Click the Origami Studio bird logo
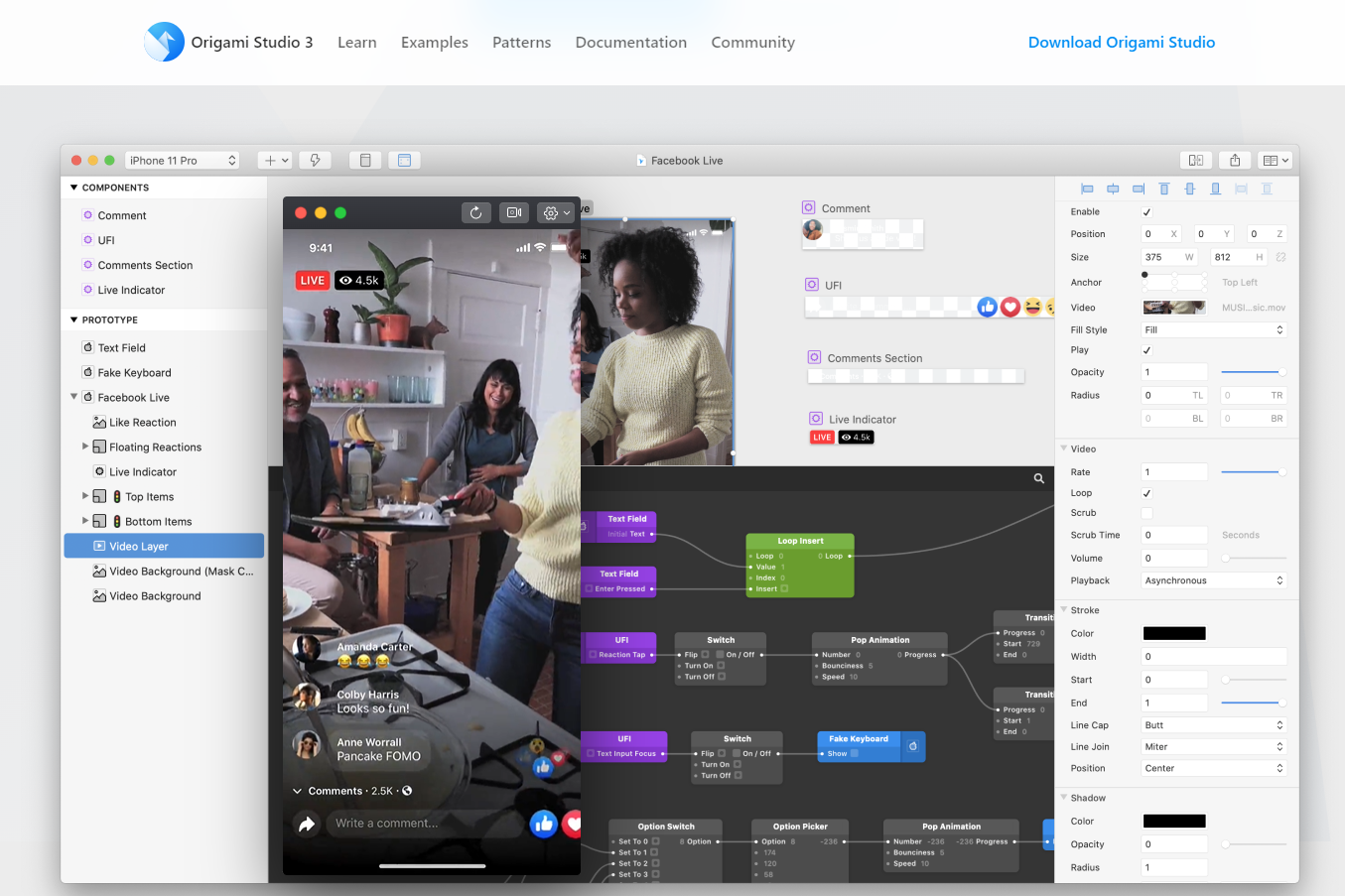The width and height of the screenshot is (1345, 896). tap(164, 42)
